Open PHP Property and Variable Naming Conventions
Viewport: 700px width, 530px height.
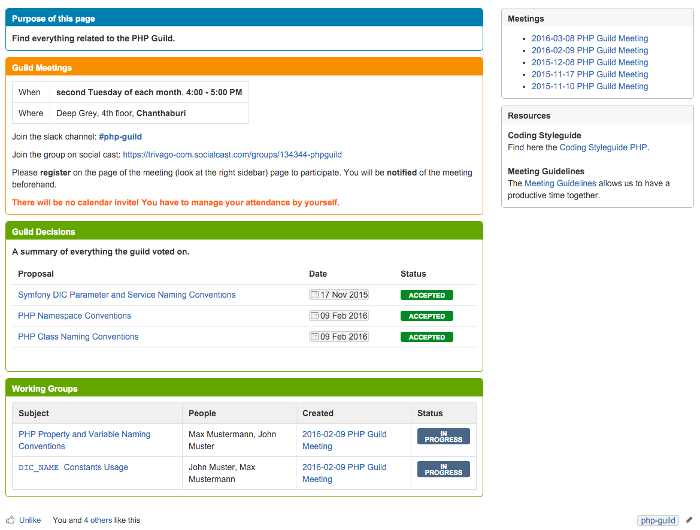[x=84, y=440]
